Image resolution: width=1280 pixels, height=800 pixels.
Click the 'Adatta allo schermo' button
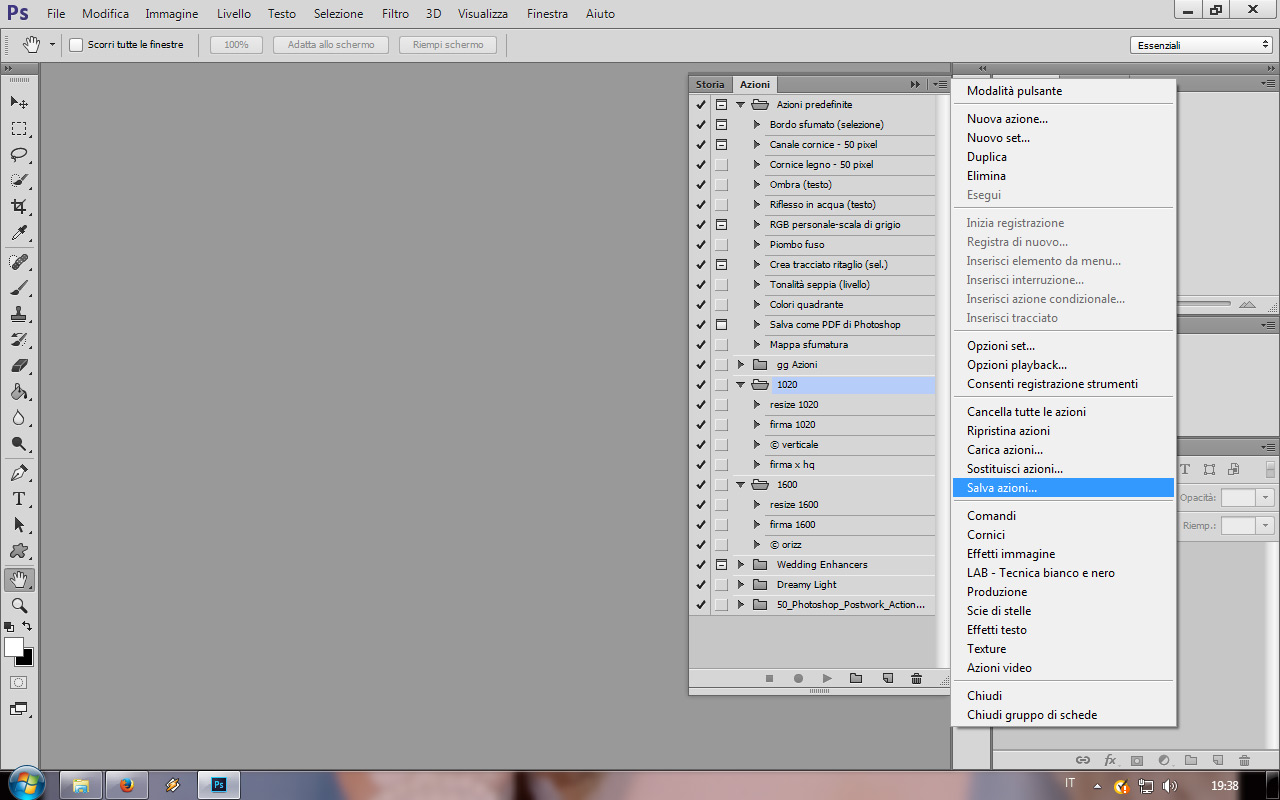tap(331, 45)
